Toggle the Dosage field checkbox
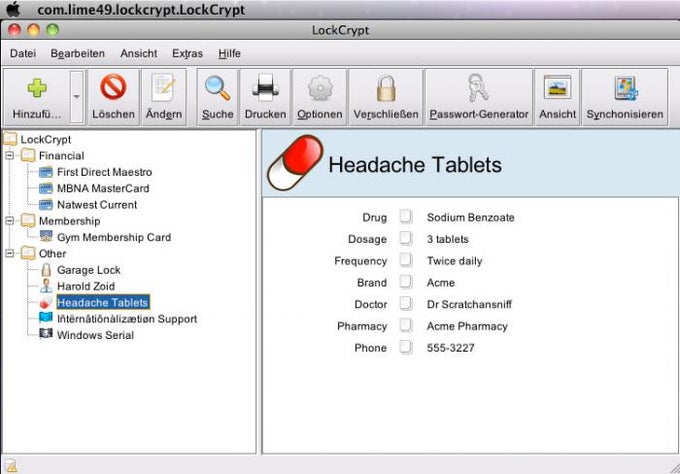This screenshot has width=680, height=474. [x=406, y=238]
